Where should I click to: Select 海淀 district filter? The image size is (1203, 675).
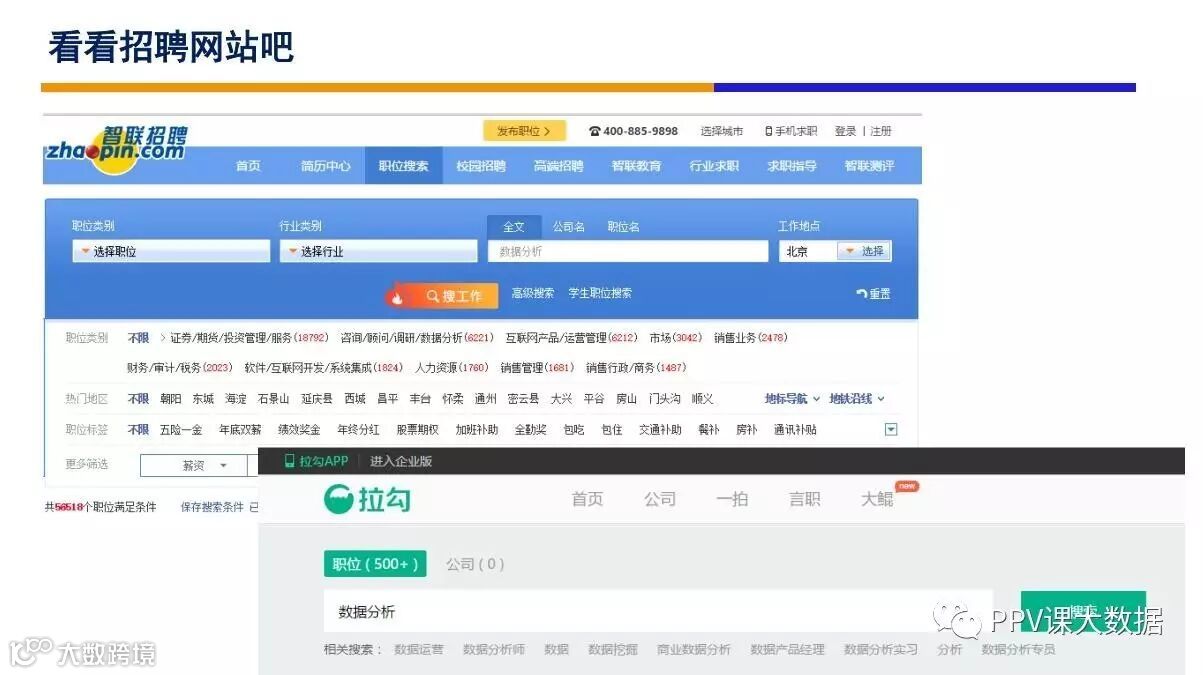[x=236, y=399]
